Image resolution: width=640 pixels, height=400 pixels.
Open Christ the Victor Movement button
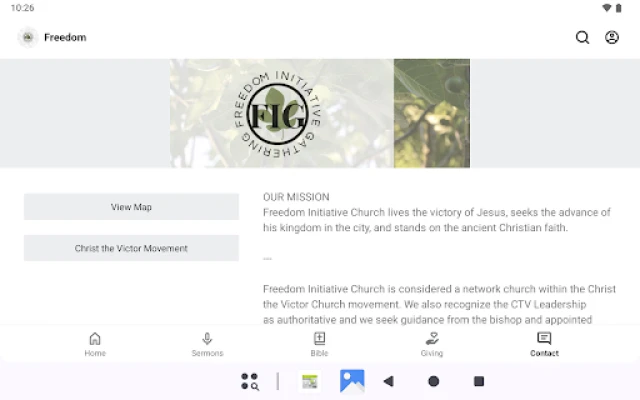pyautogui.click(x=131, y=248)
